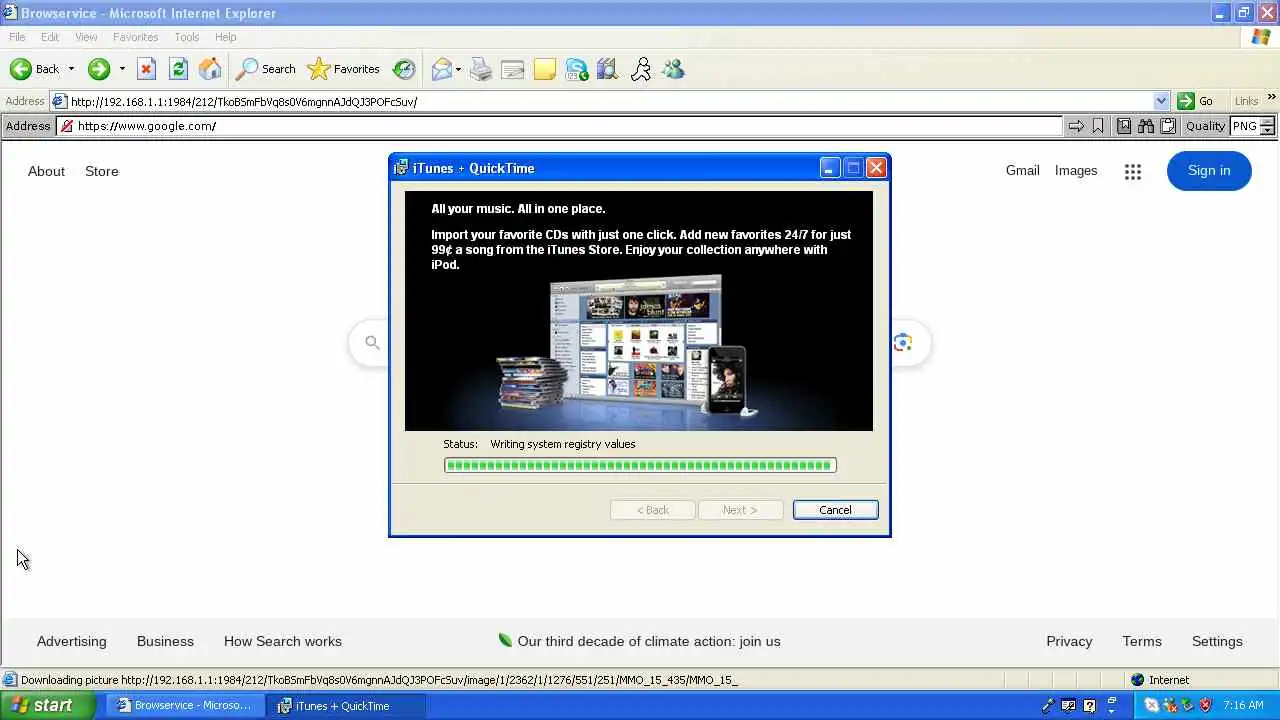1280x720 pixels.
Task: Open the Store link on Google
Action: tap(102, 172)
